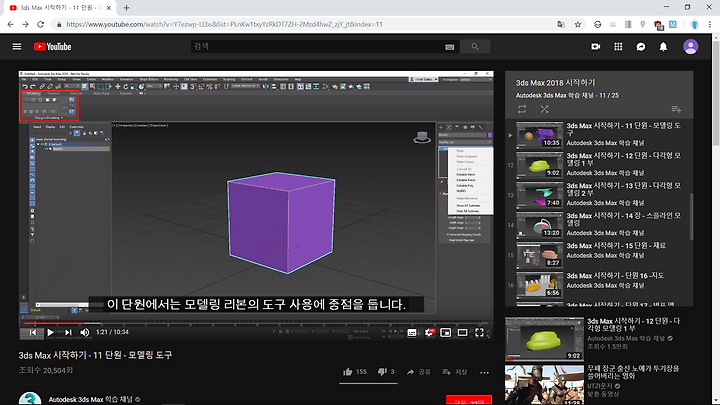Click the site lock icon in address bar
This screenshot has width=720, height=405.
pyautogui.click(x=59, y=24)
